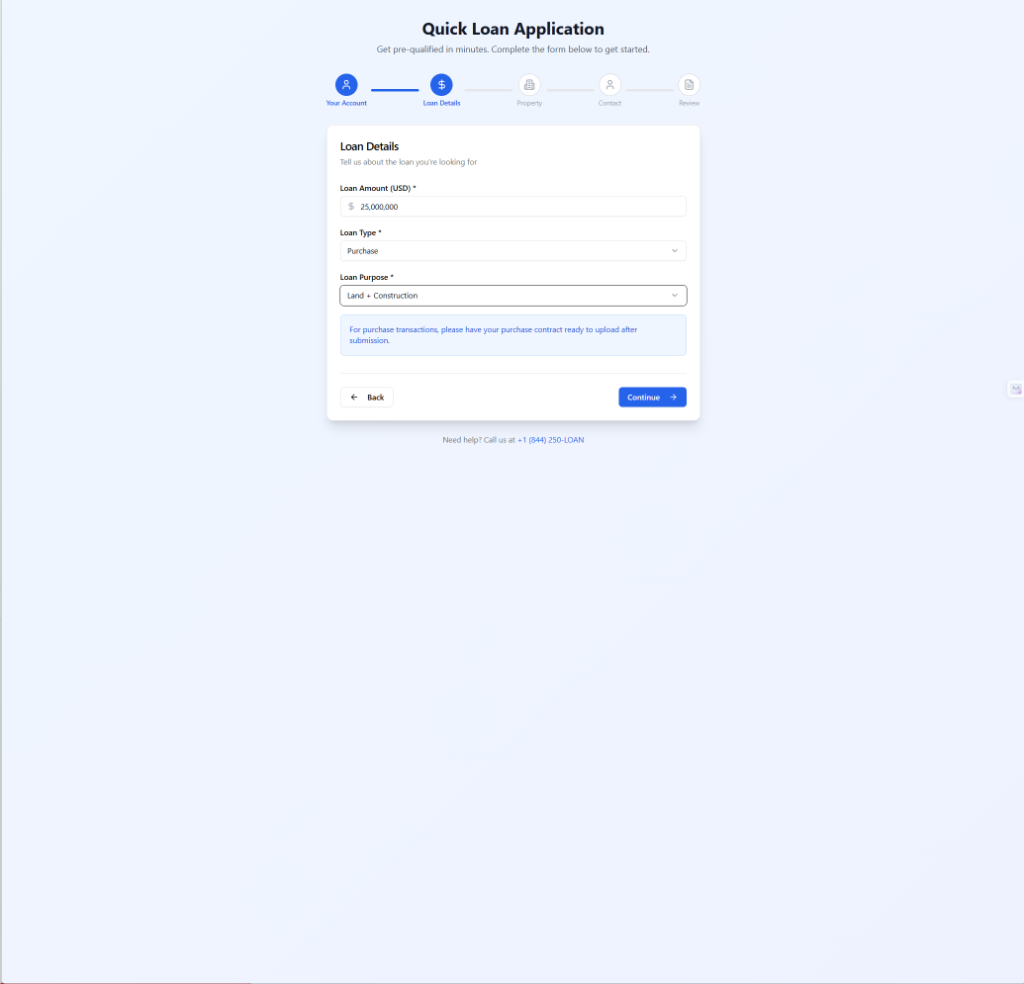Screen dimensions: 1024x984
Task: Click the Property step building icon
Action: [x=529, y=85]
